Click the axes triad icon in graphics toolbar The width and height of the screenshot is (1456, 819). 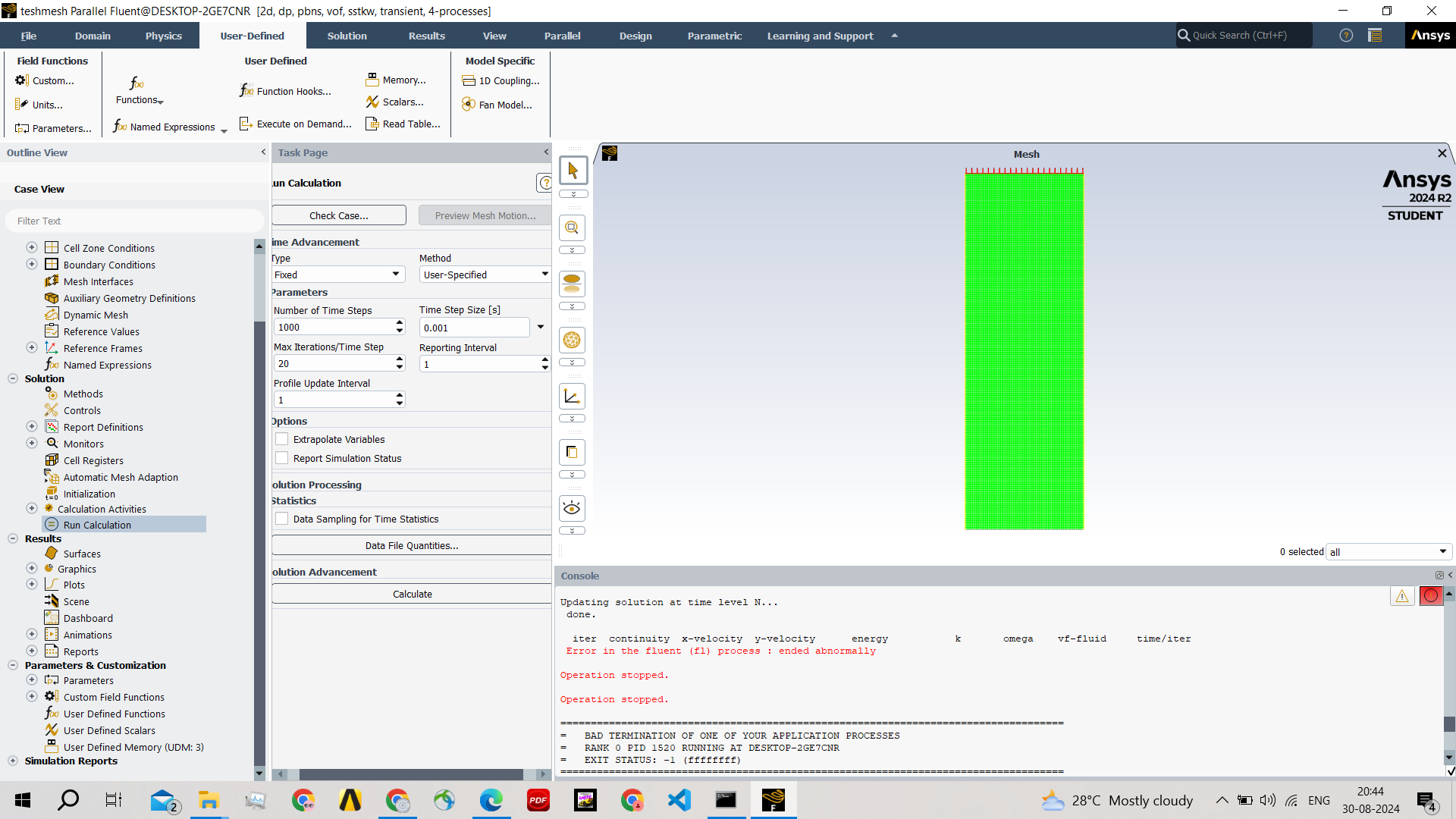(x=573, y=396)
